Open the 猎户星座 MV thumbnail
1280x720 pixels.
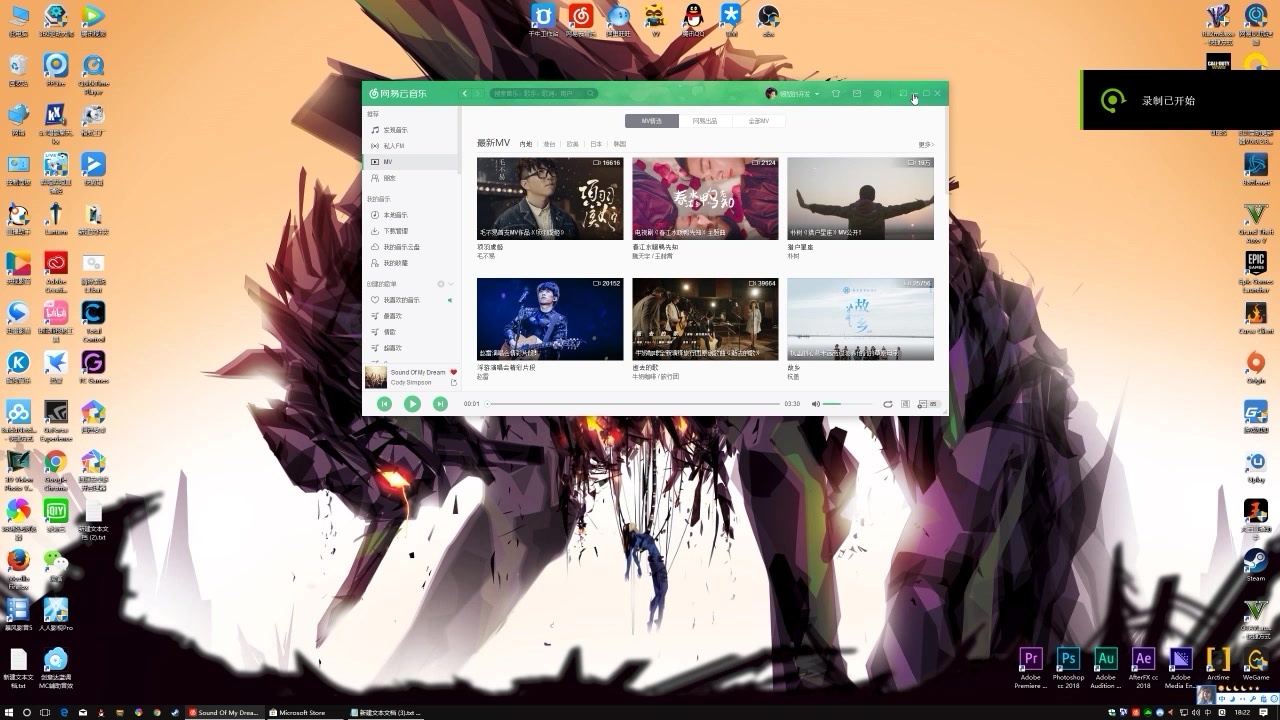click(x=860, y=198)
